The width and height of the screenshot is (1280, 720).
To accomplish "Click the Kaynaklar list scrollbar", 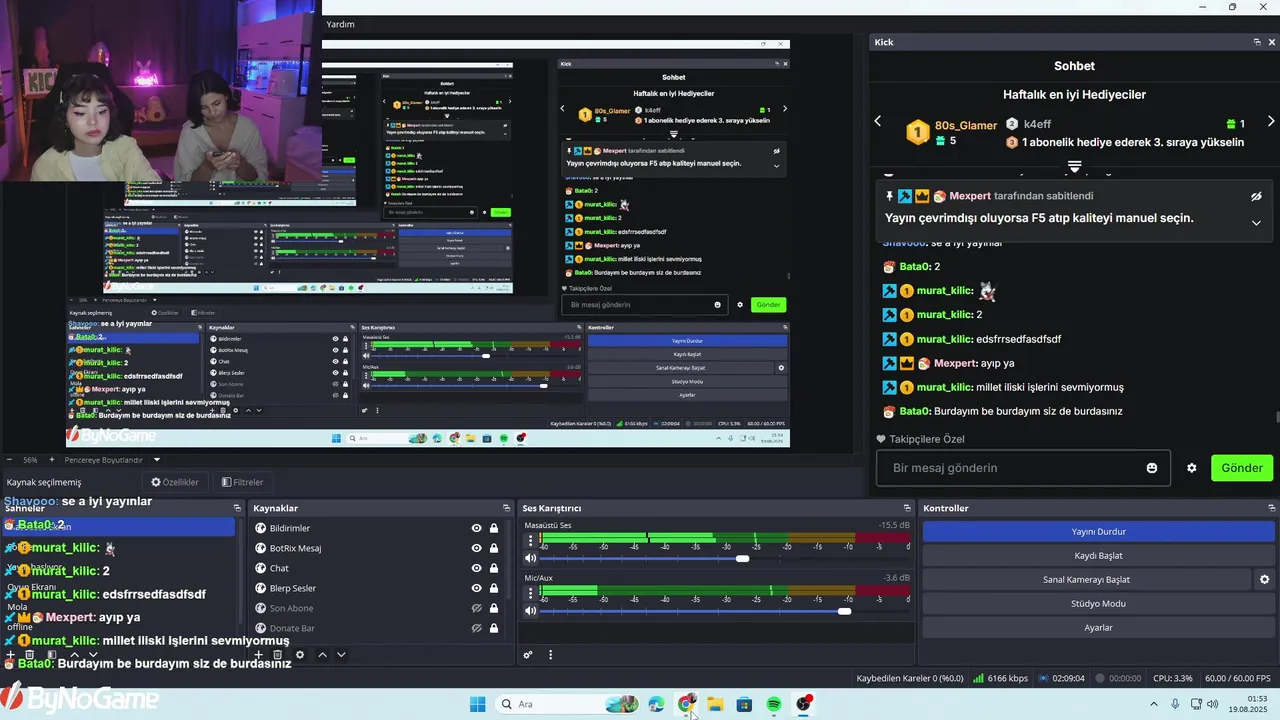I will [507, 560].
